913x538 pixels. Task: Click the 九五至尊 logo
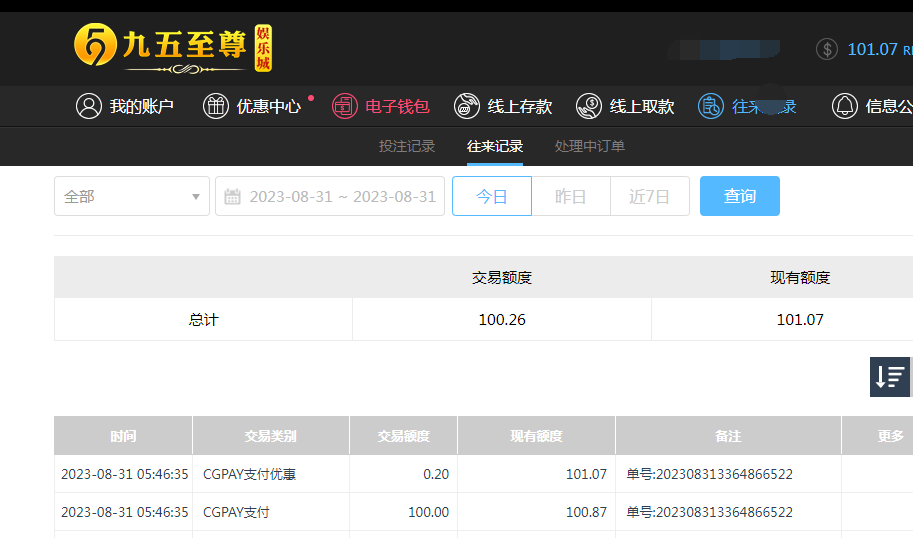(x=173, y=48)
